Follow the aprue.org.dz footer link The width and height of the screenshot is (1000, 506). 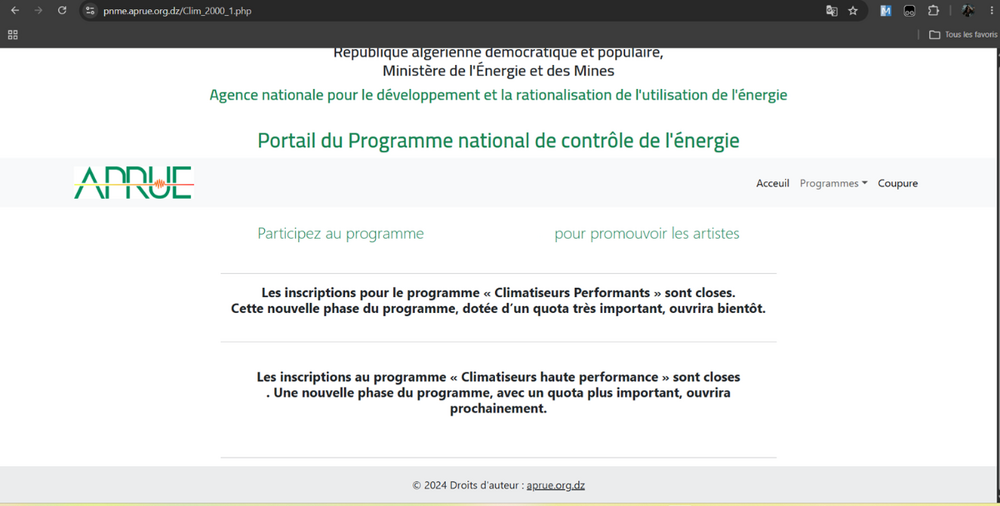click(555, 485)
